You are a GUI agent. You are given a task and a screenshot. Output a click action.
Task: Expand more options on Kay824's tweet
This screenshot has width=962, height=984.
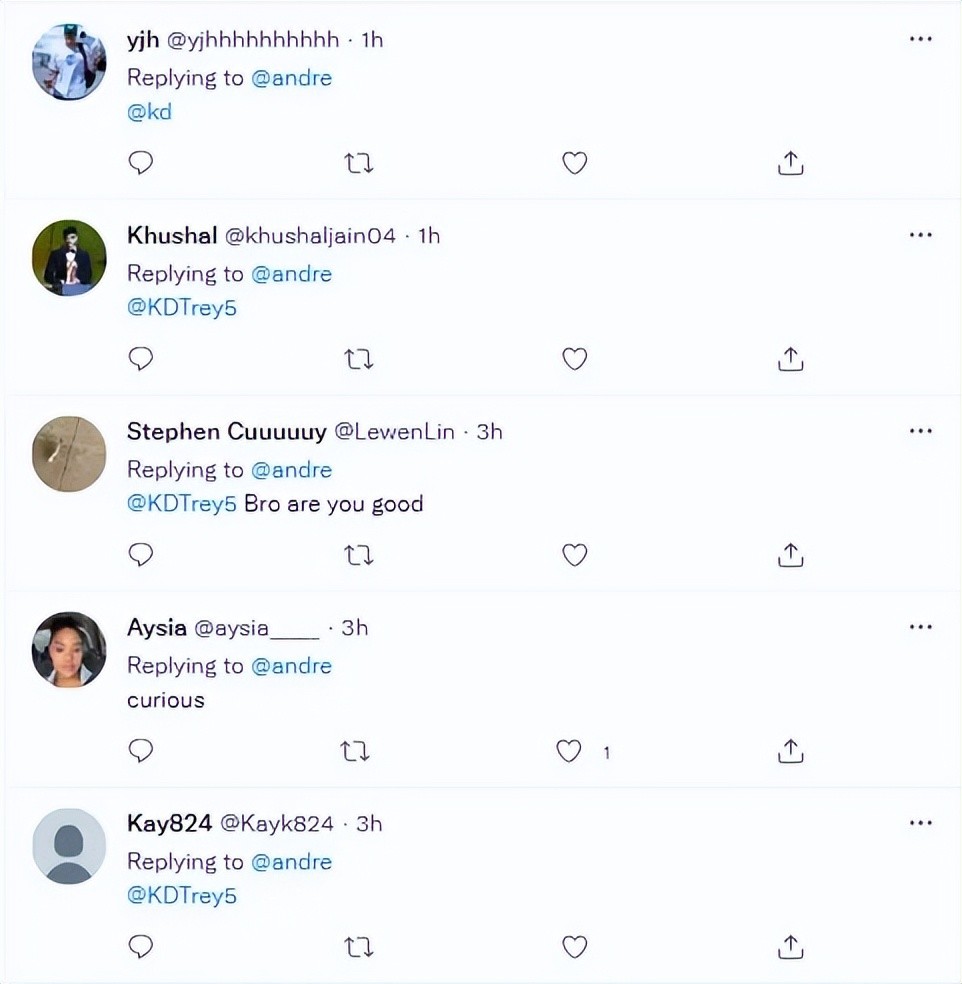coord(920,823)
